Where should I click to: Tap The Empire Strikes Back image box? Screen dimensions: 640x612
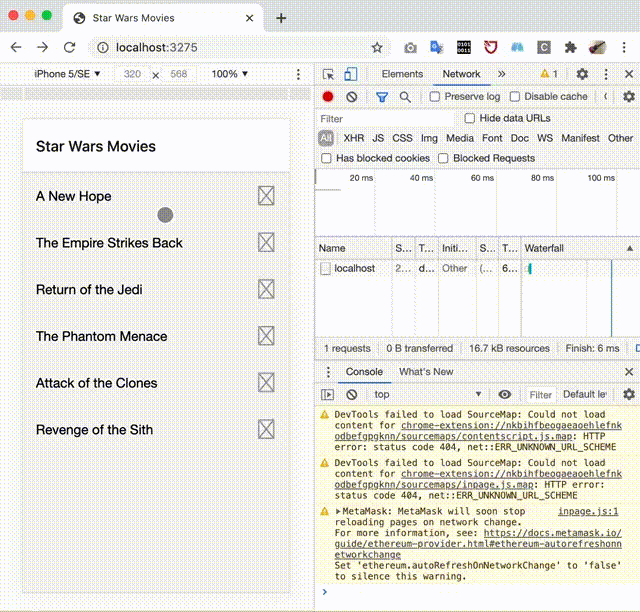pos(266,243)
